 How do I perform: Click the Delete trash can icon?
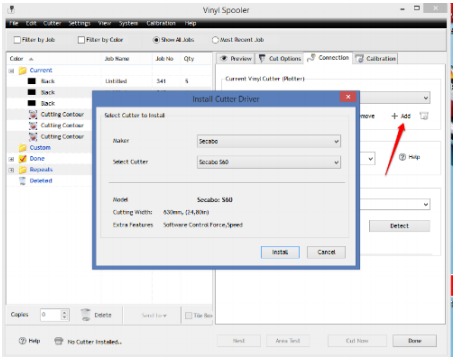coord(86,315)
